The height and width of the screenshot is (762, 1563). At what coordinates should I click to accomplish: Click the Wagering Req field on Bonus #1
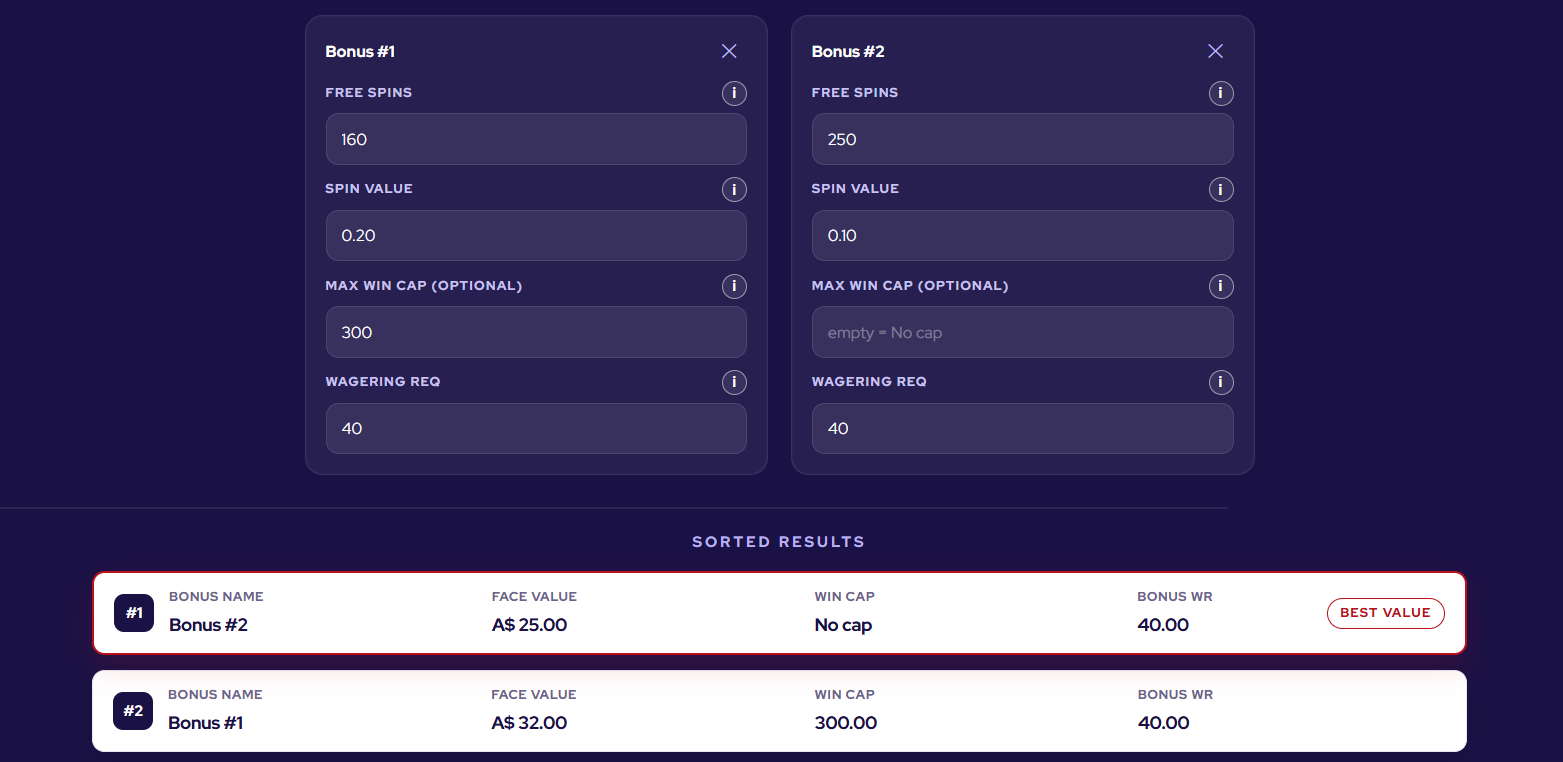tap(536, 428)
